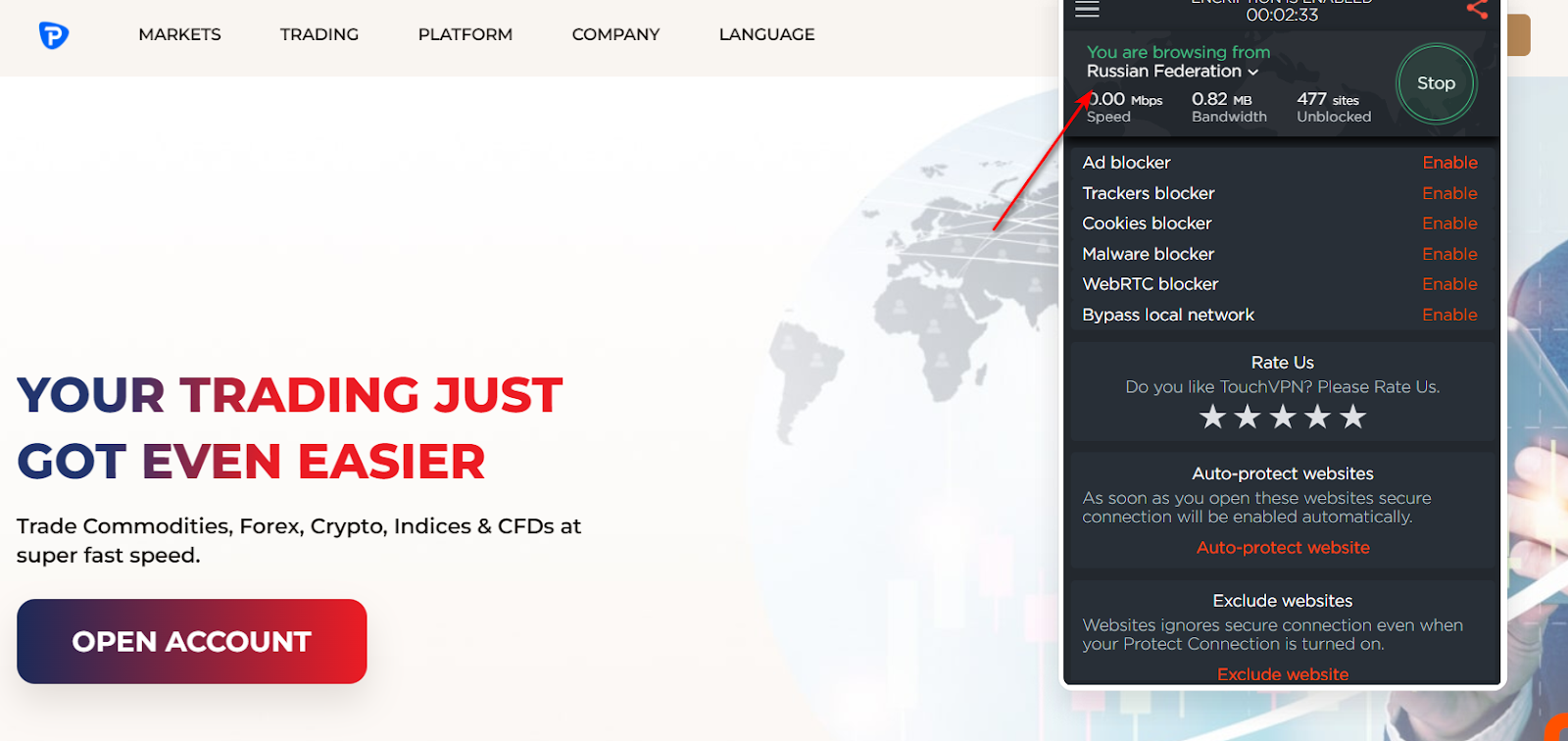This screenshot has width=1568, height=741.
Task: Rate TouchVPN with the first star
Action: [x=1212, y=418]
